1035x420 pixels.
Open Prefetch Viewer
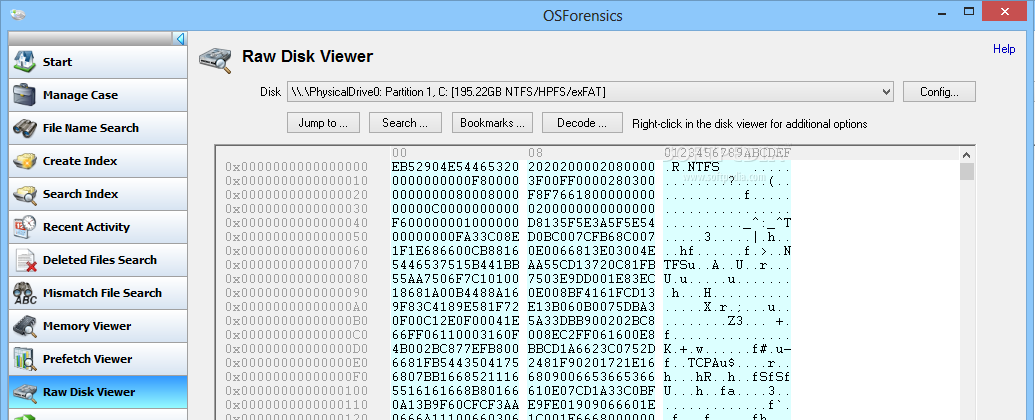click(98, 359)
